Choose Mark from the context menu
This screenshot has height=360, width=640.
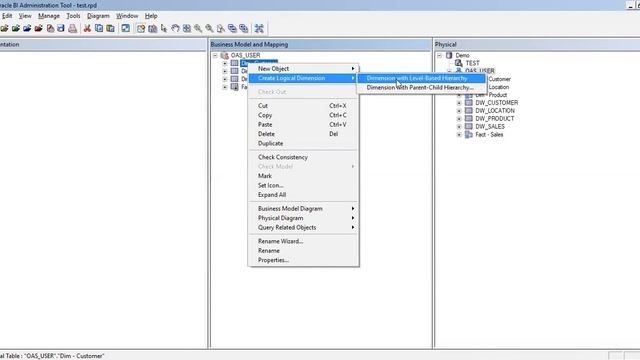(304, 176)
